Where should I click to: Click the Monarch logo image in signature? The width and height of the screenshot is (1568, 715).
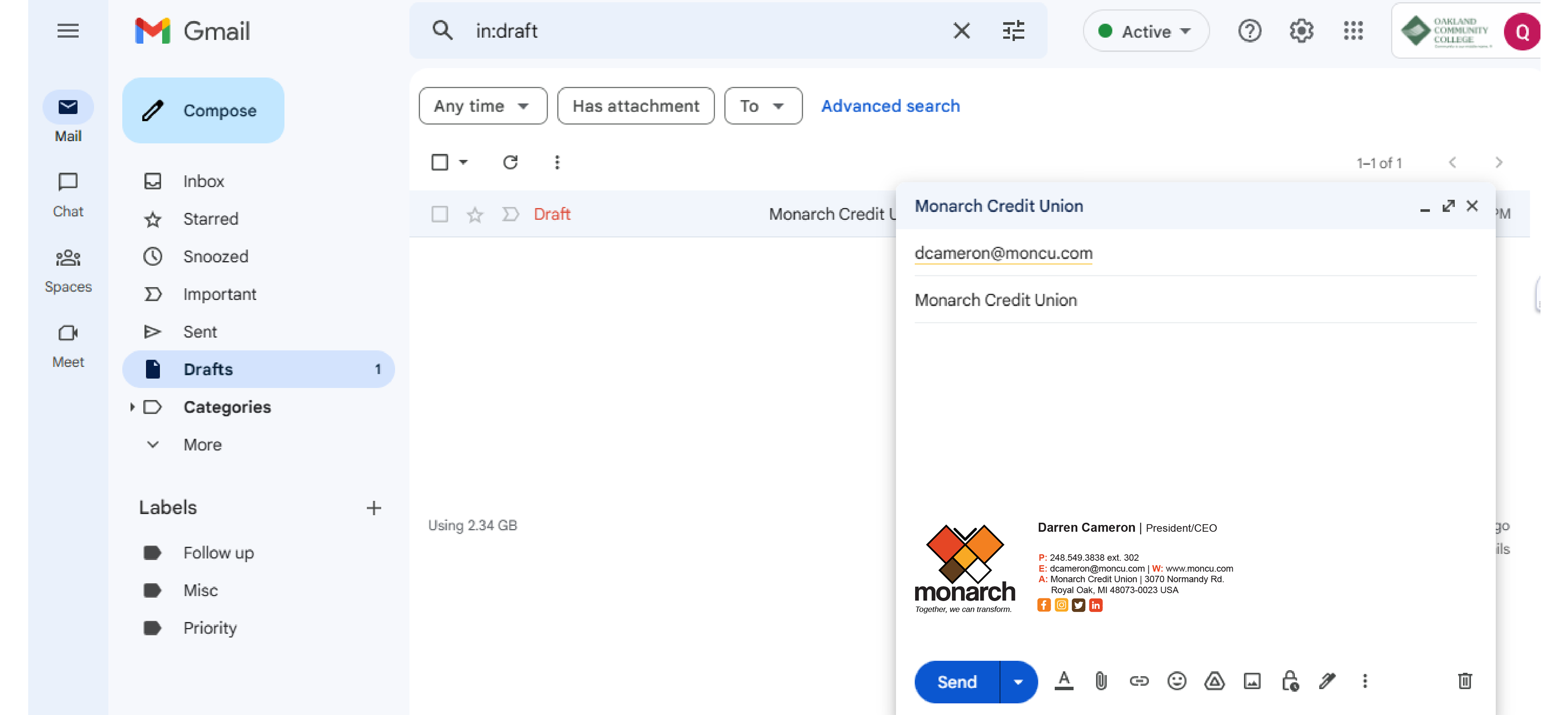965,569
